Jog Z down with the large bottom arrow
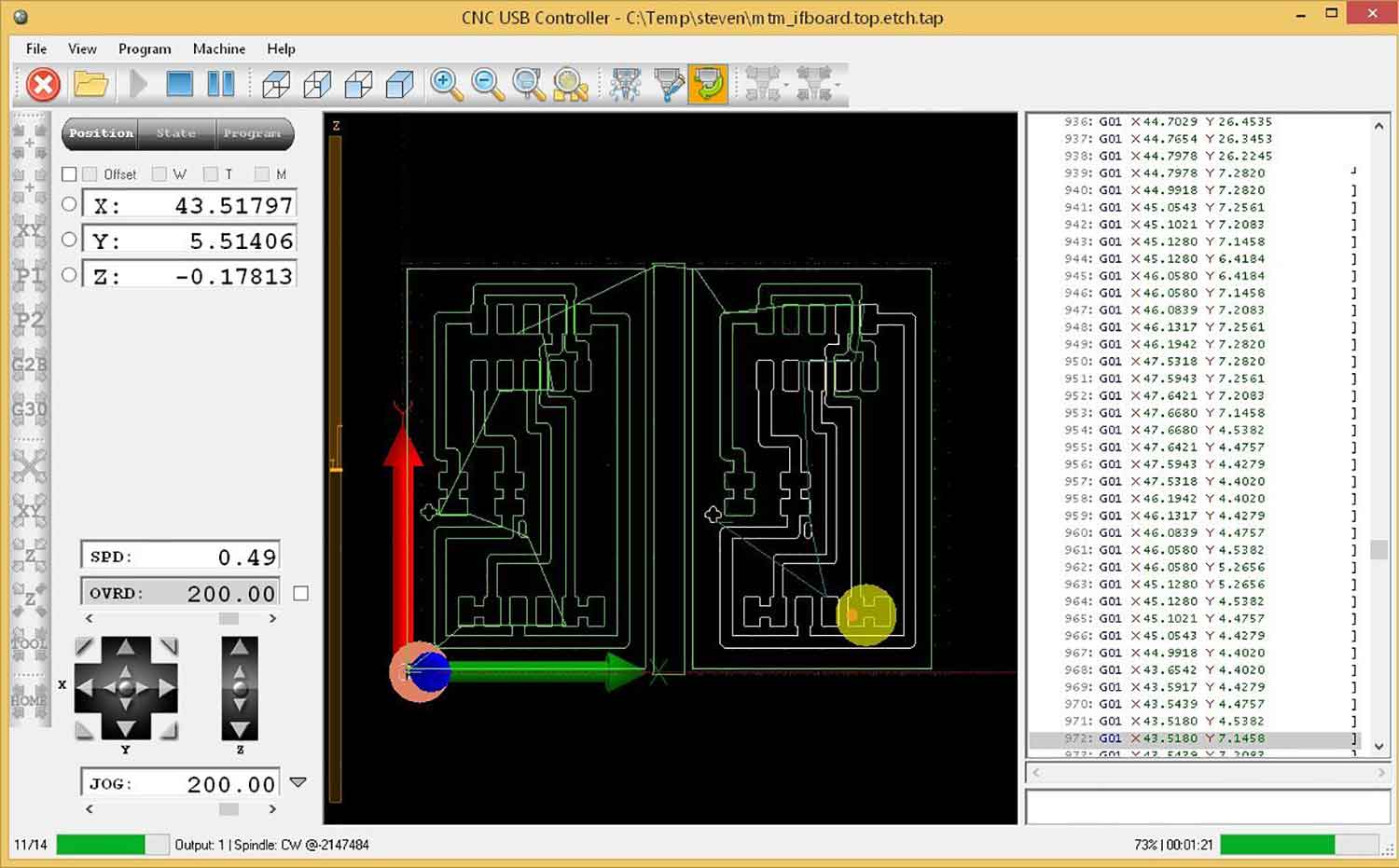Image resolution: width=1399 pixels, height=868 pixels. point(240,729)
